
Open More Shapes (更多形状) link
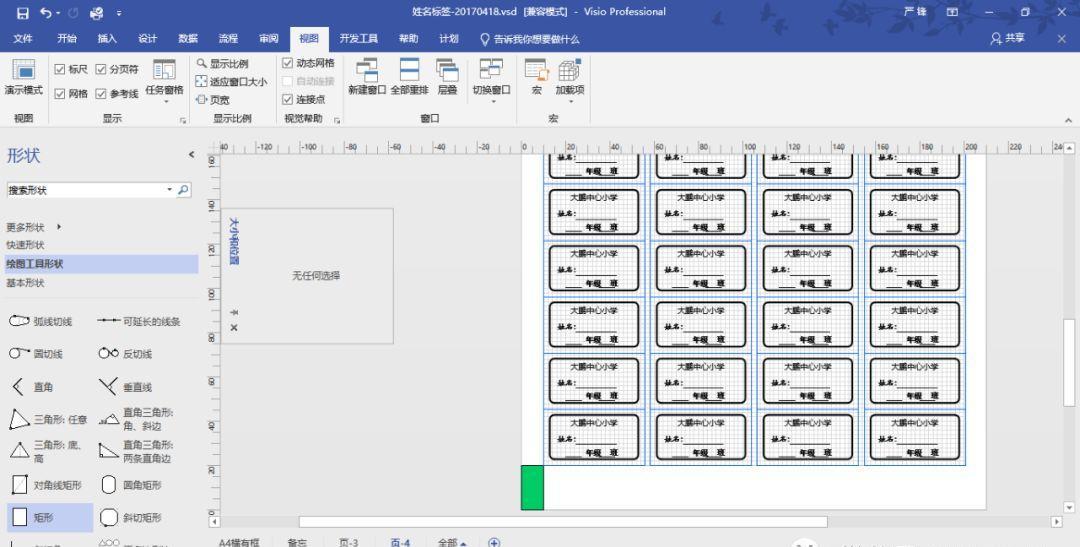(x=32, y=227)
